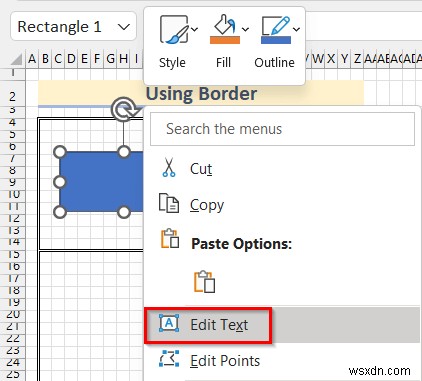
Task: Click the rotation handle above the rectangle
Action: pos(124,109)
